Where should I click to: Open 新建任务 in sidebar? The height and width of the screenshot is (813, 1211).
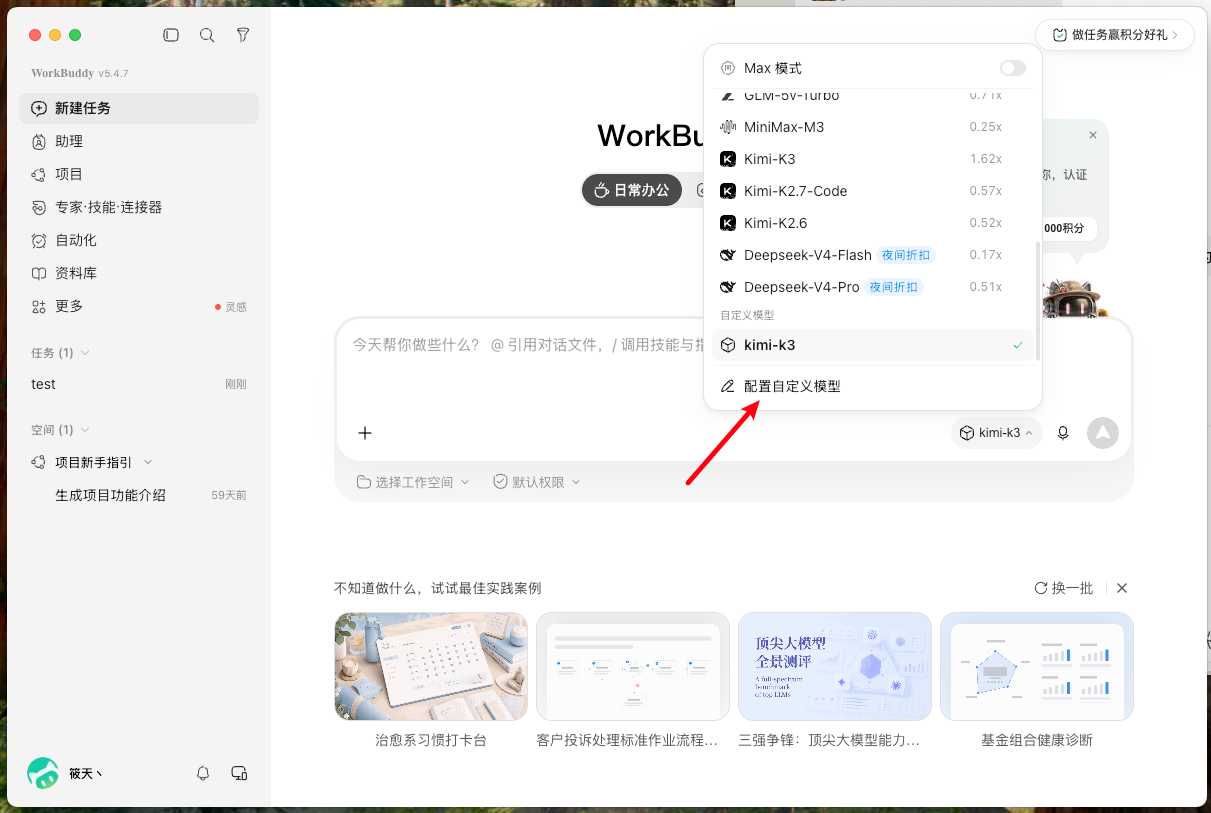point(139,108)
